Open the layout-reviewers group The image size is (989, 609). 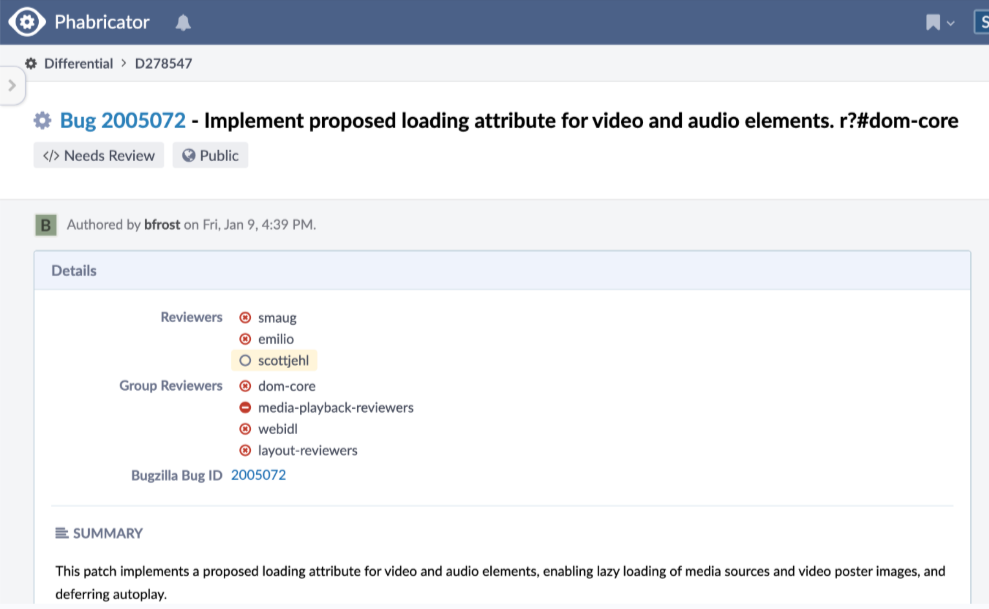pyautogui.click(x=307, y=450)
